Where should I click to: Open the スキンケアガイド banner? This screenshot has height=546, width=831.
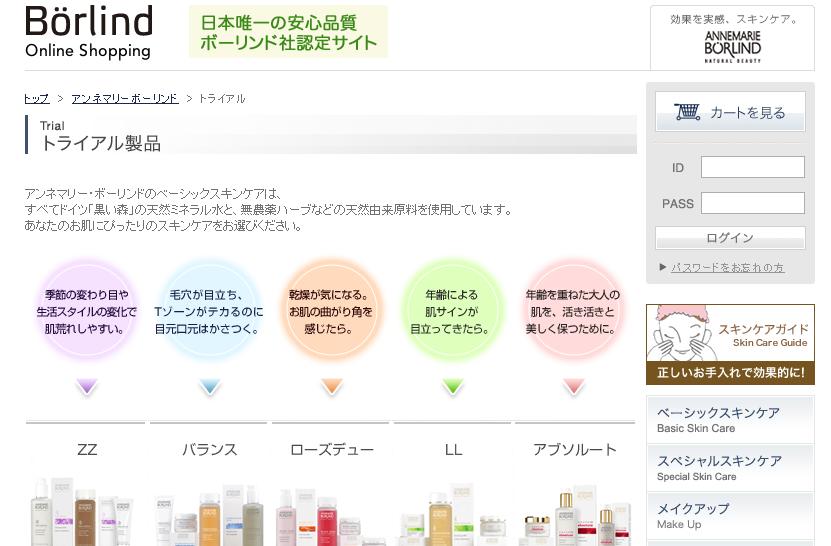(x=730, y=345)
